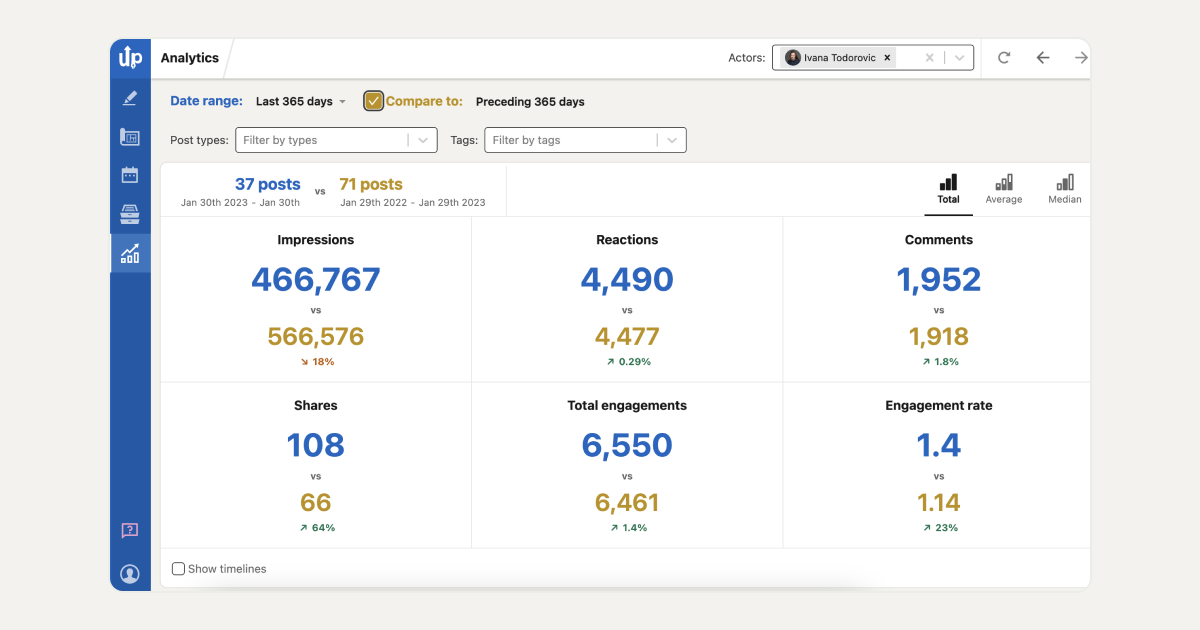Go back with the left arrow icon

pyautogui.click(x=1043, y=58)
